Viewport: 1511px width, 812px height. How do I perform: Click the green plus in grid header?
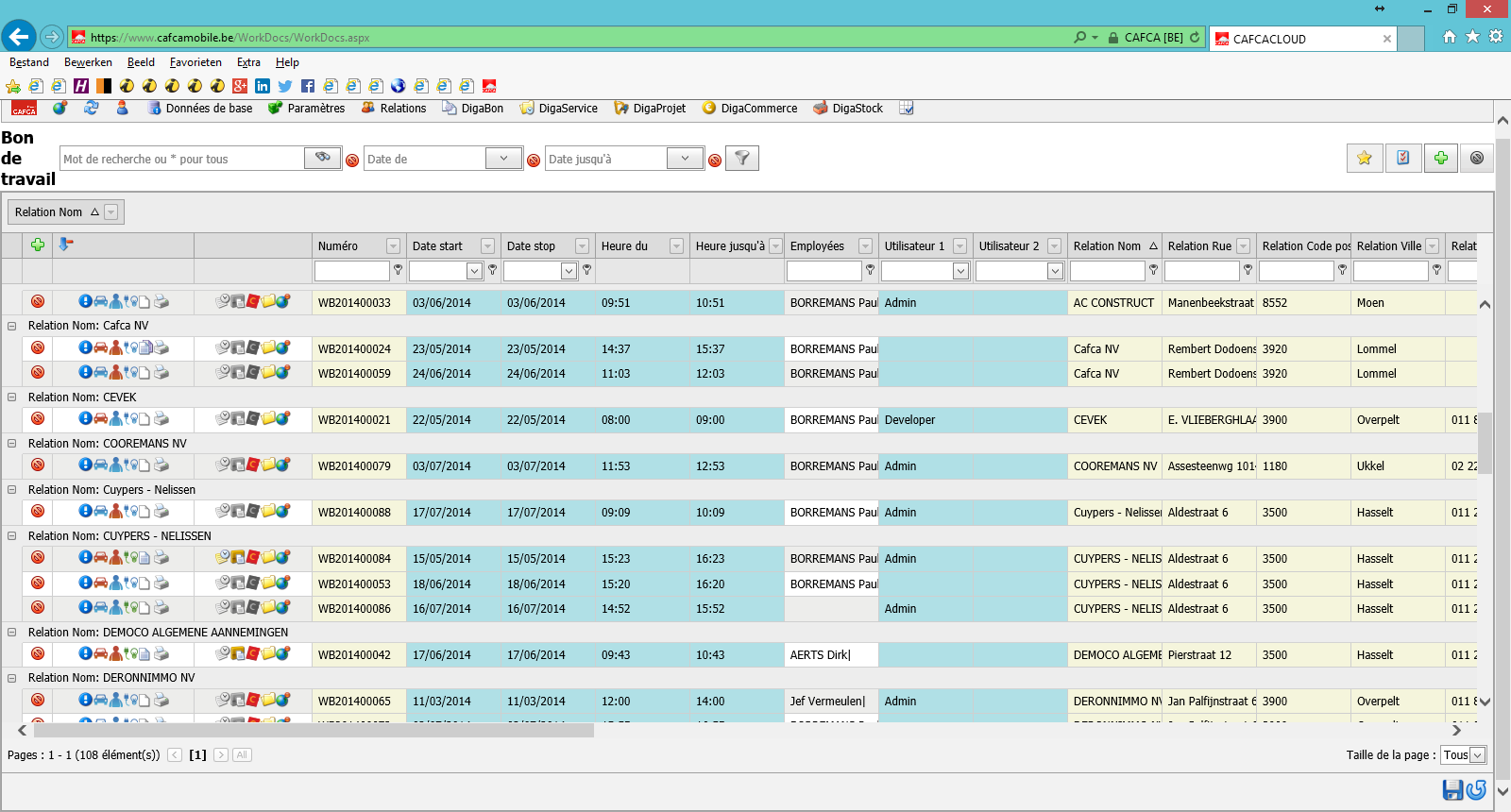pos(38,245)
